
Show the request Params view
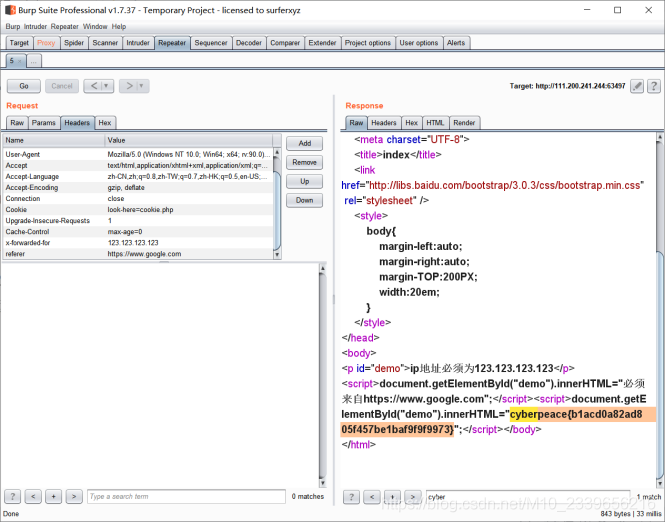click(x=44, y=123)
